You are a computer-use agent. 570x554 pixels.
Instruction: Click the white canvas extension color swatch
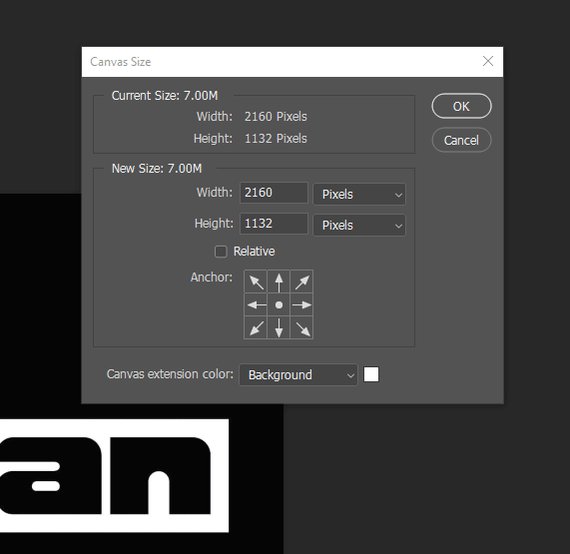[371, 374]
